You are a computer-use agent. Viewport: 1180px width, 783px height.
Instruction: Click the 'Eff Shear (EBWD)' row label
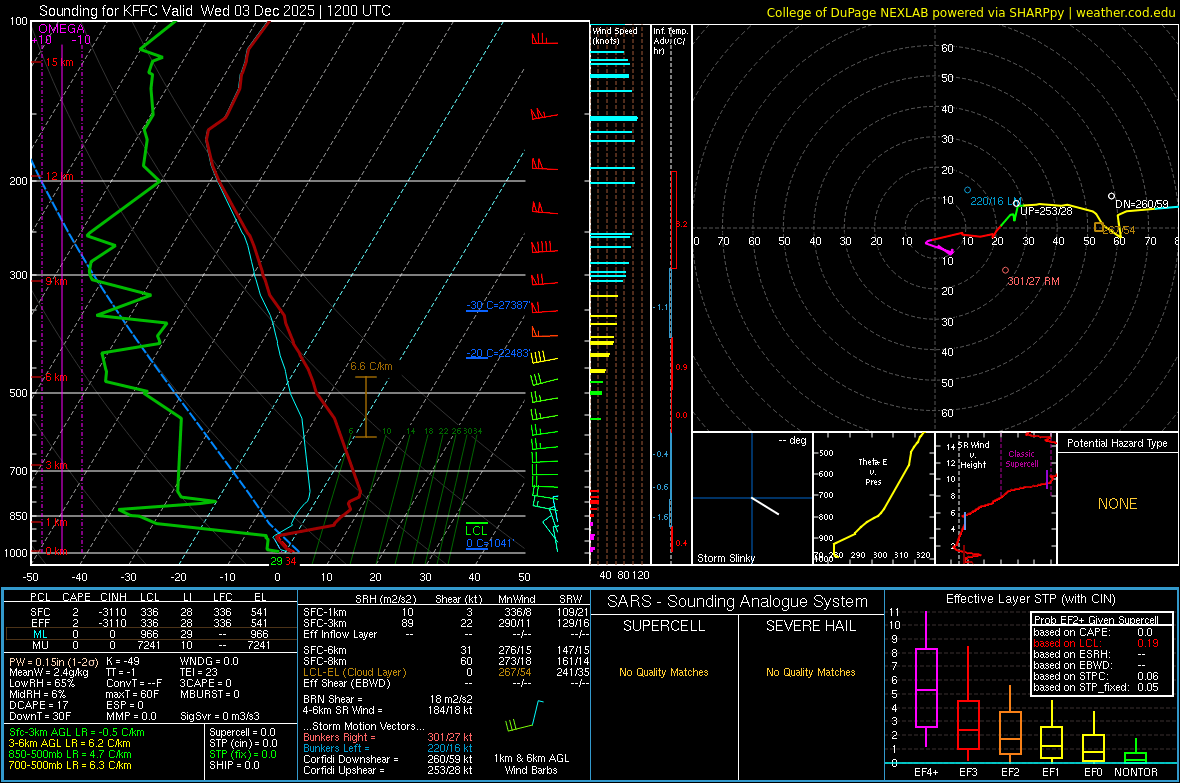tap(346, 683)
